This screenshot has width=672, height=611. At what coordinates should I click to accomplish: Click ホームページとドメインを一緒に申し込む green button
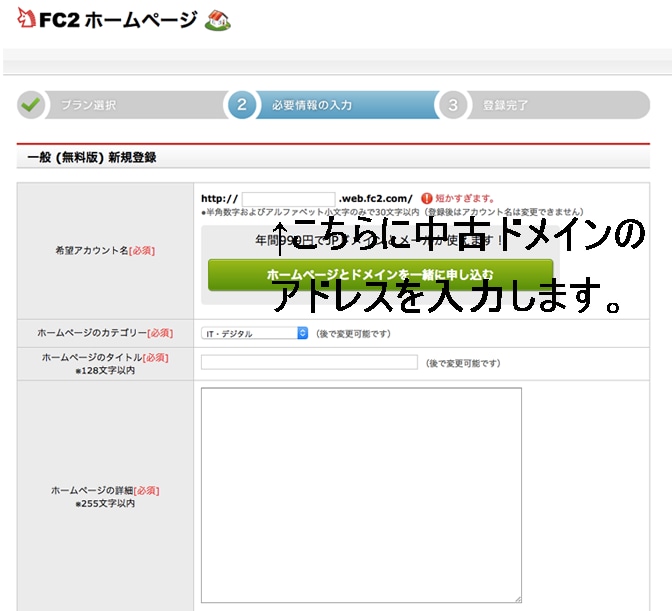point(381,274)
